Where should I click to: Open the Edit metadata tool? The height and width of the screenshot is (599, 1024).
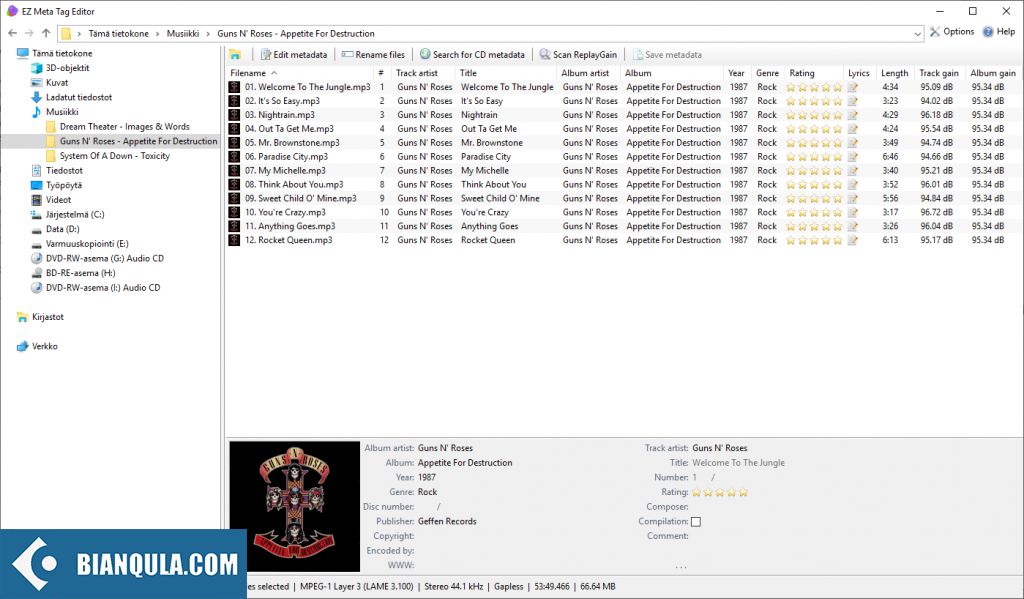click(x=293, y=55)
